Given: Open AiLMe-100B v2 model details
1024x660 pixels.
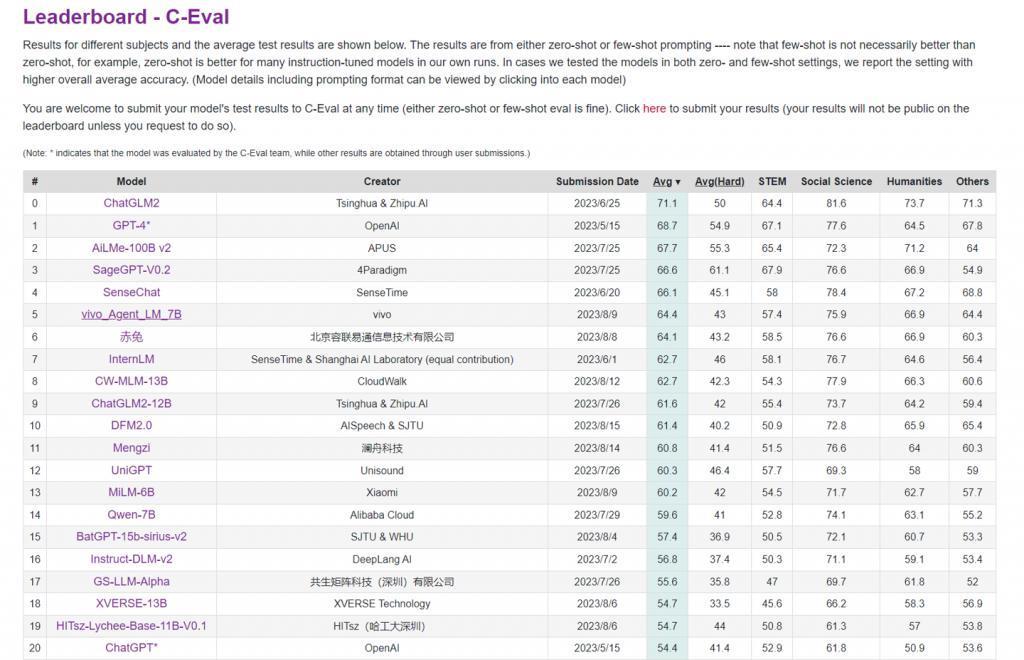Looking at the screenshot, I should pyautogui.click(x=131, y=248).
